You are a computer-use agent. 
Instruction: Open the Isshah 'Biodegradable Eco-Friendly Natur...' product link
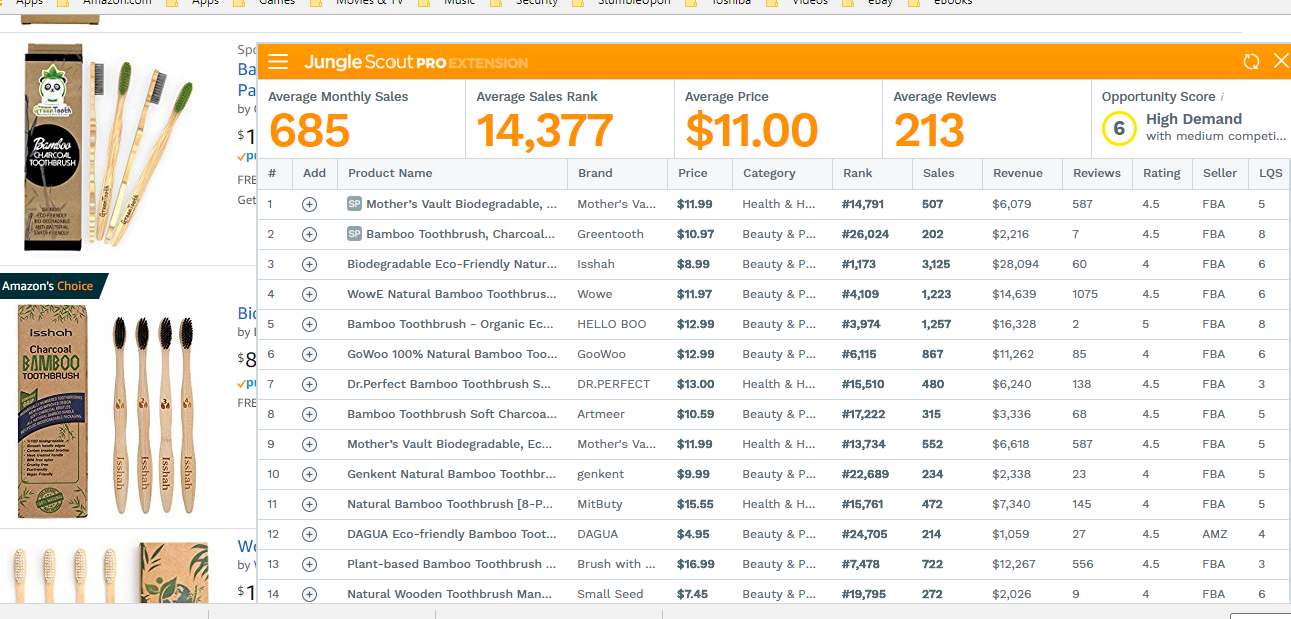(x=452, y=264)
